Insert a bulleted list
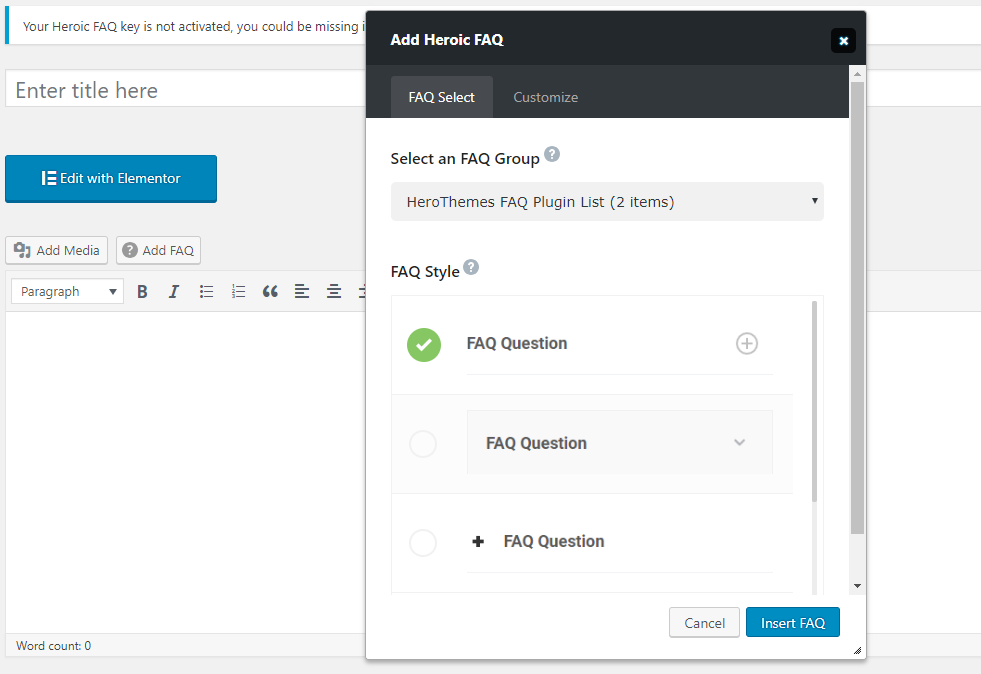 (206, 292)
